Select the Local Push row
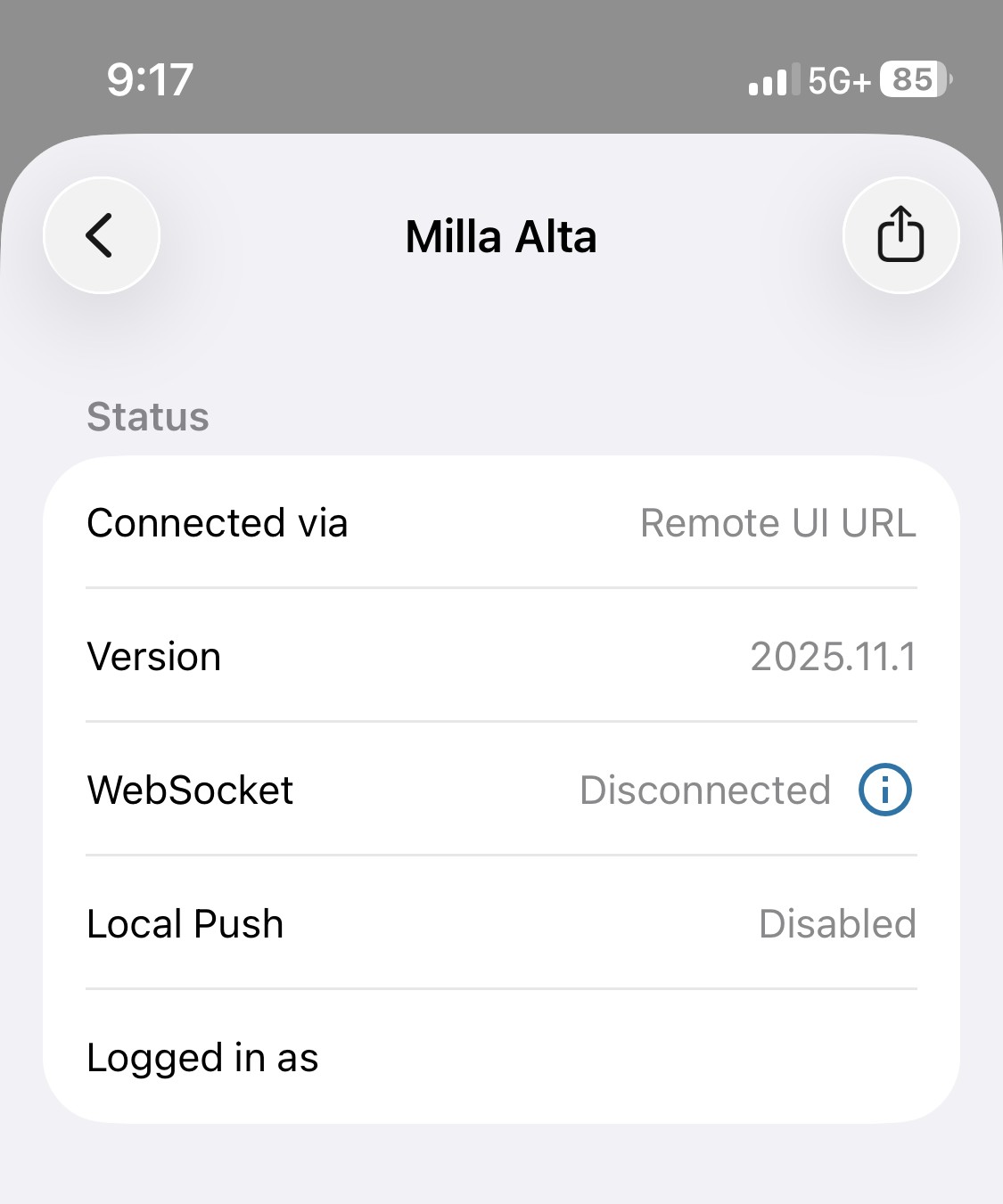 (501, 923)
